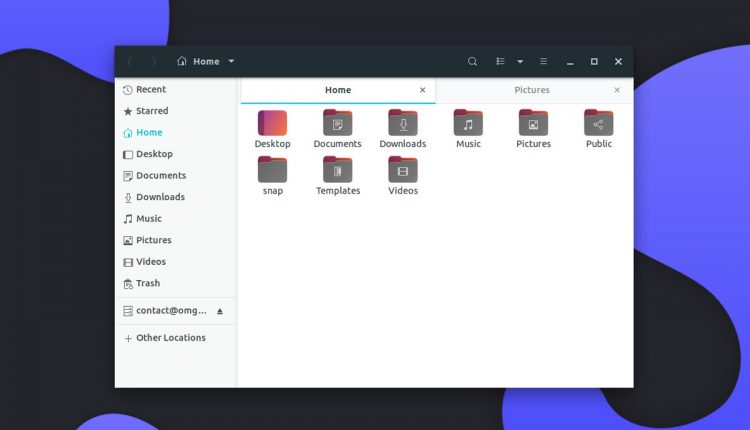Open Other Locations in the sidebar

click(x=176, y=338)
